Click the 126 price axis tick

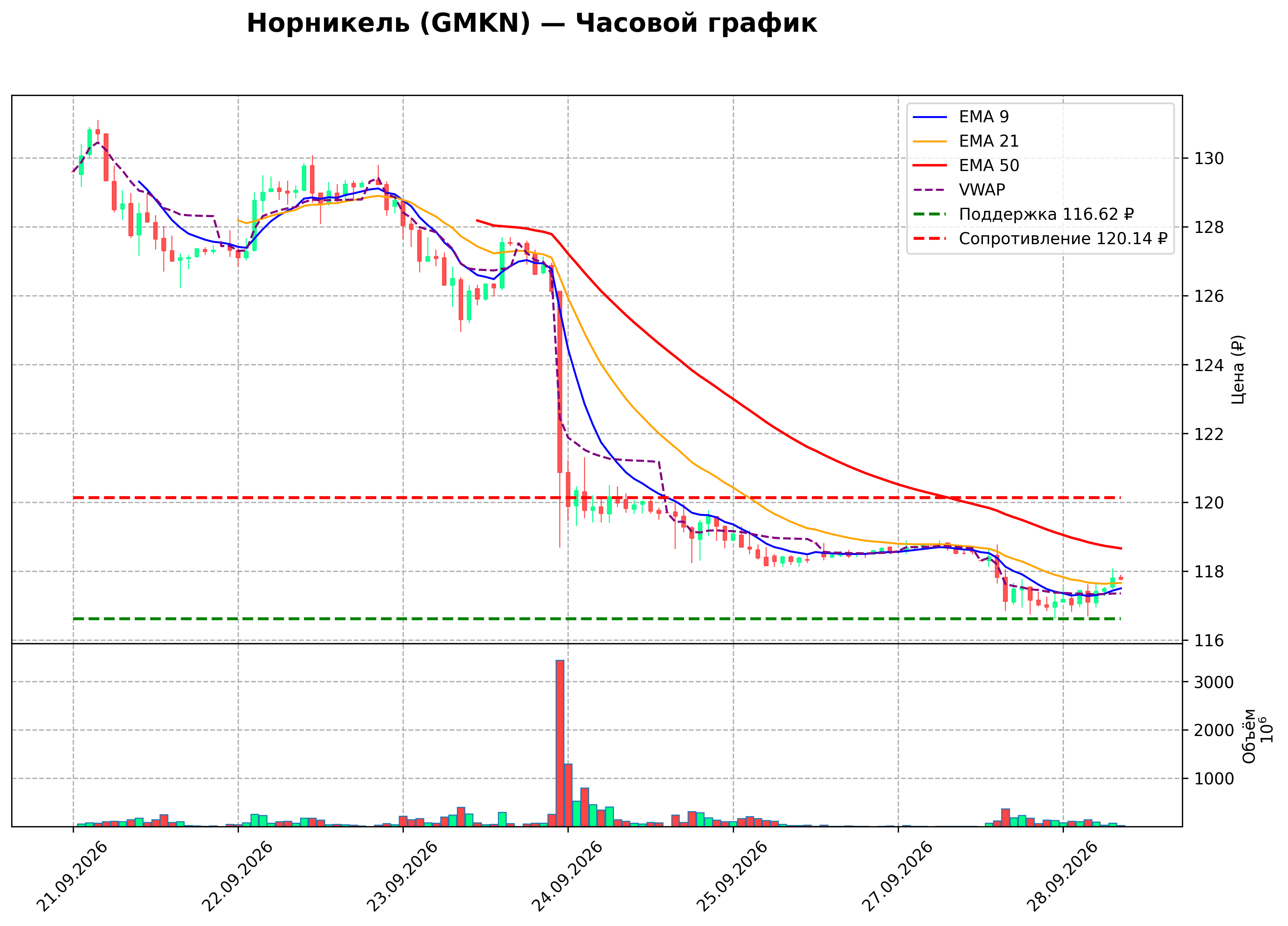[x=1209, y=296]
